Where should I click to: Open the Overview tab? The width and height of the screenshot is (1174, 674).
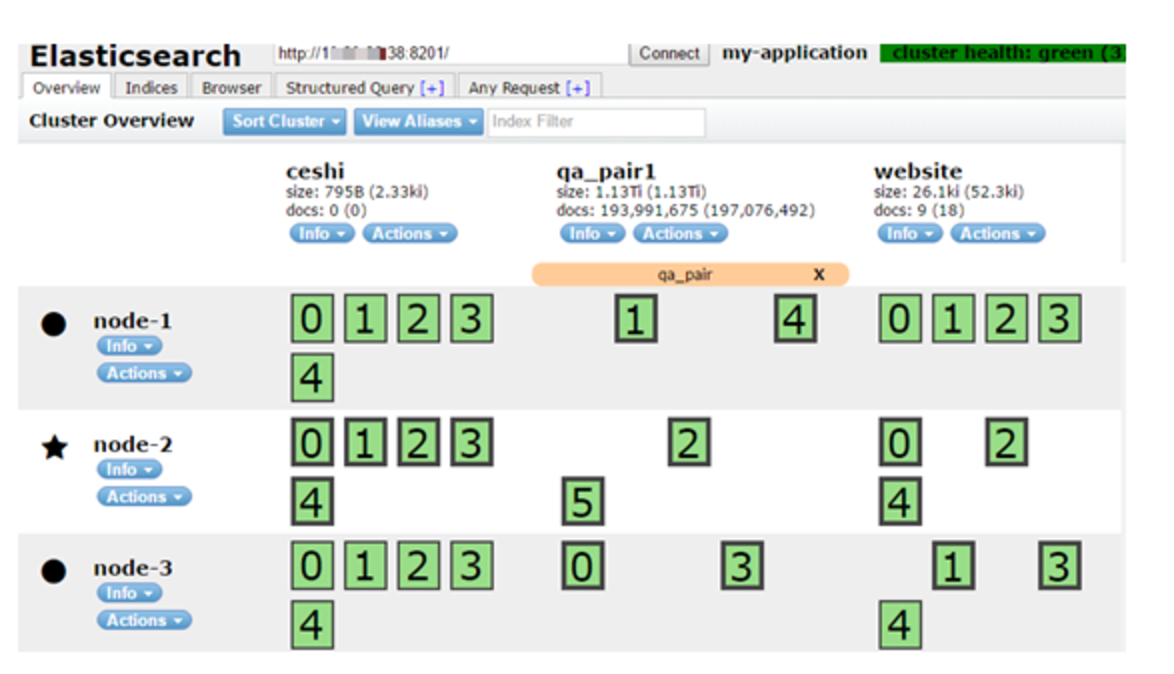(x=67, y=88)
